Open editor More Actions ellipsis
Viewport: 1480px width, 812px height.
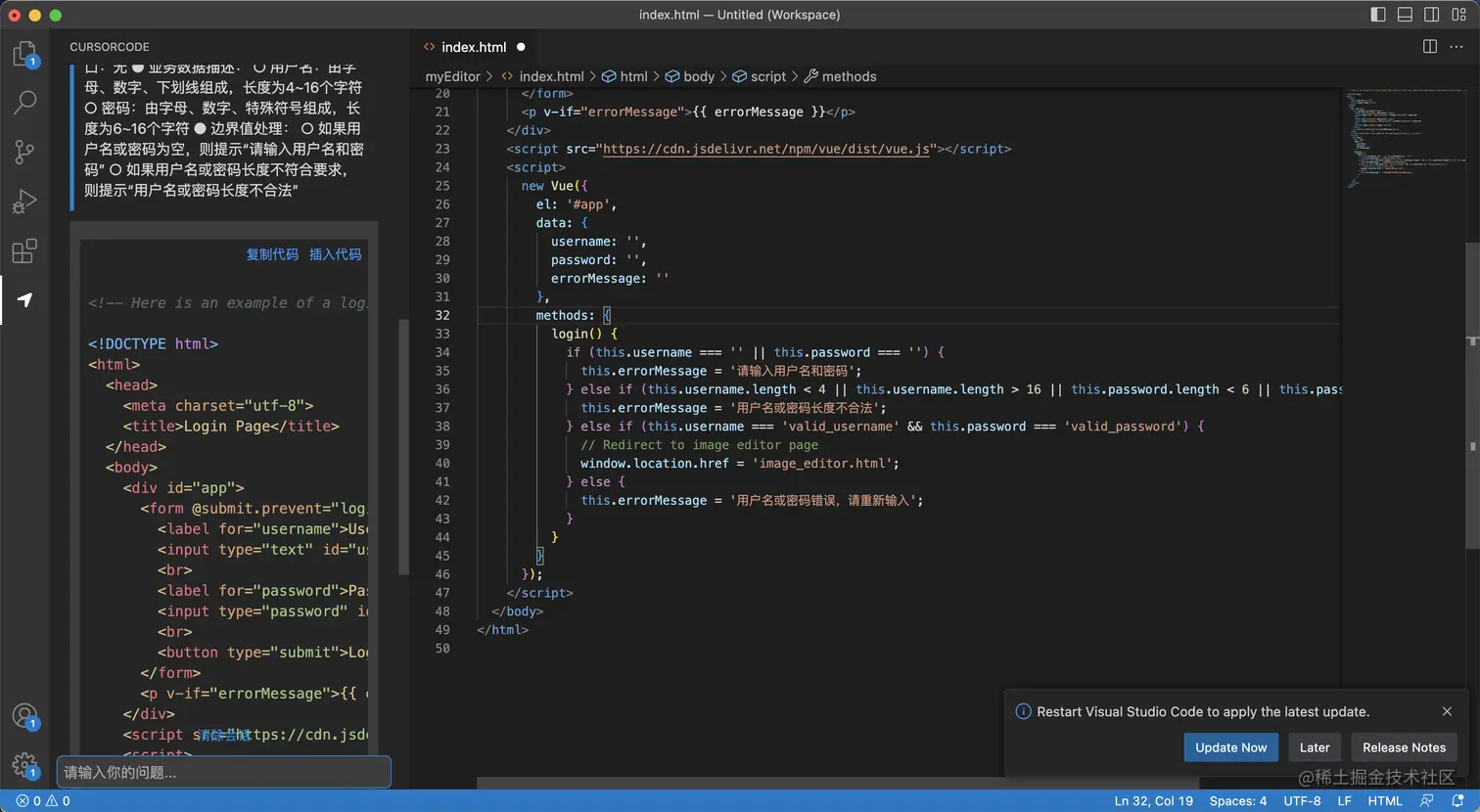(1457, 47)
